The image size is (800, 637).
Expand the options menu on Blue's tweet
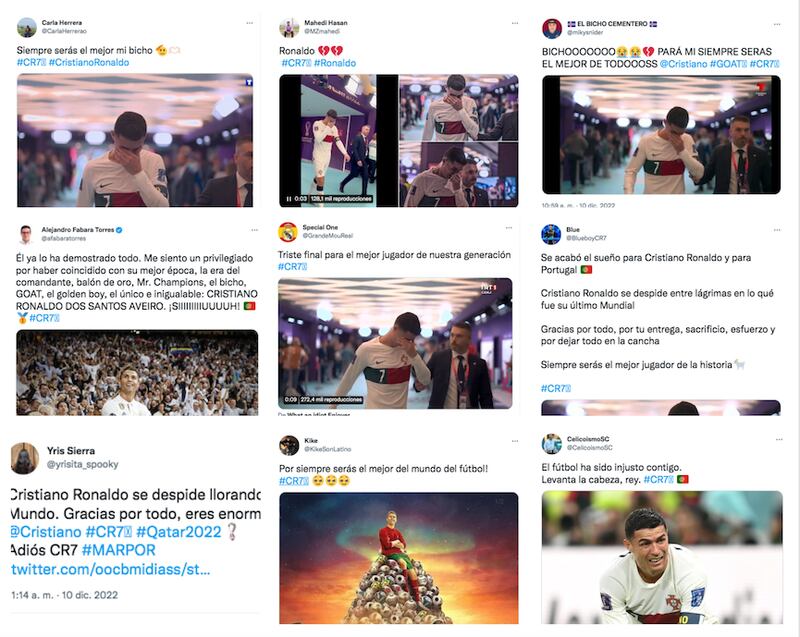(x=777, y=231)
